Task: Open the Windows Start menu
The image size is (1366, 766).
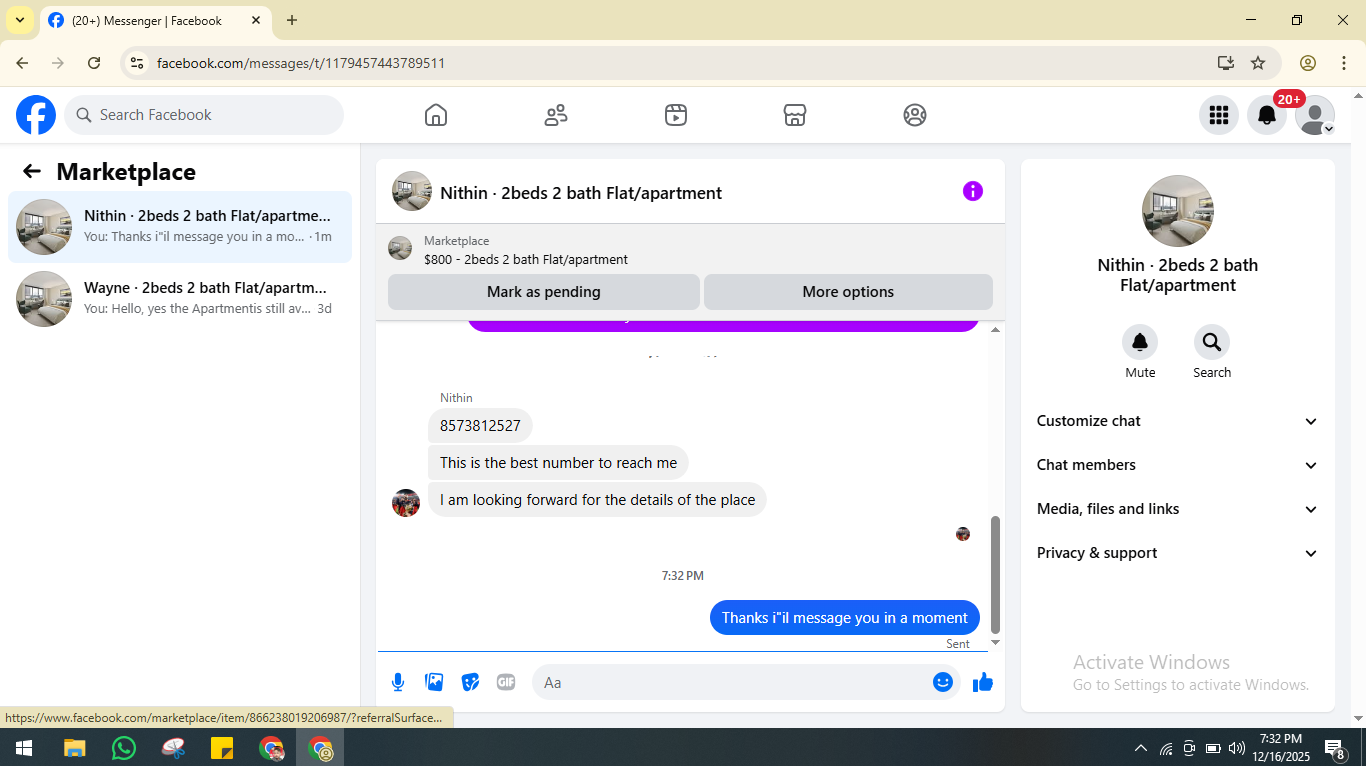Action: (24, 748)
